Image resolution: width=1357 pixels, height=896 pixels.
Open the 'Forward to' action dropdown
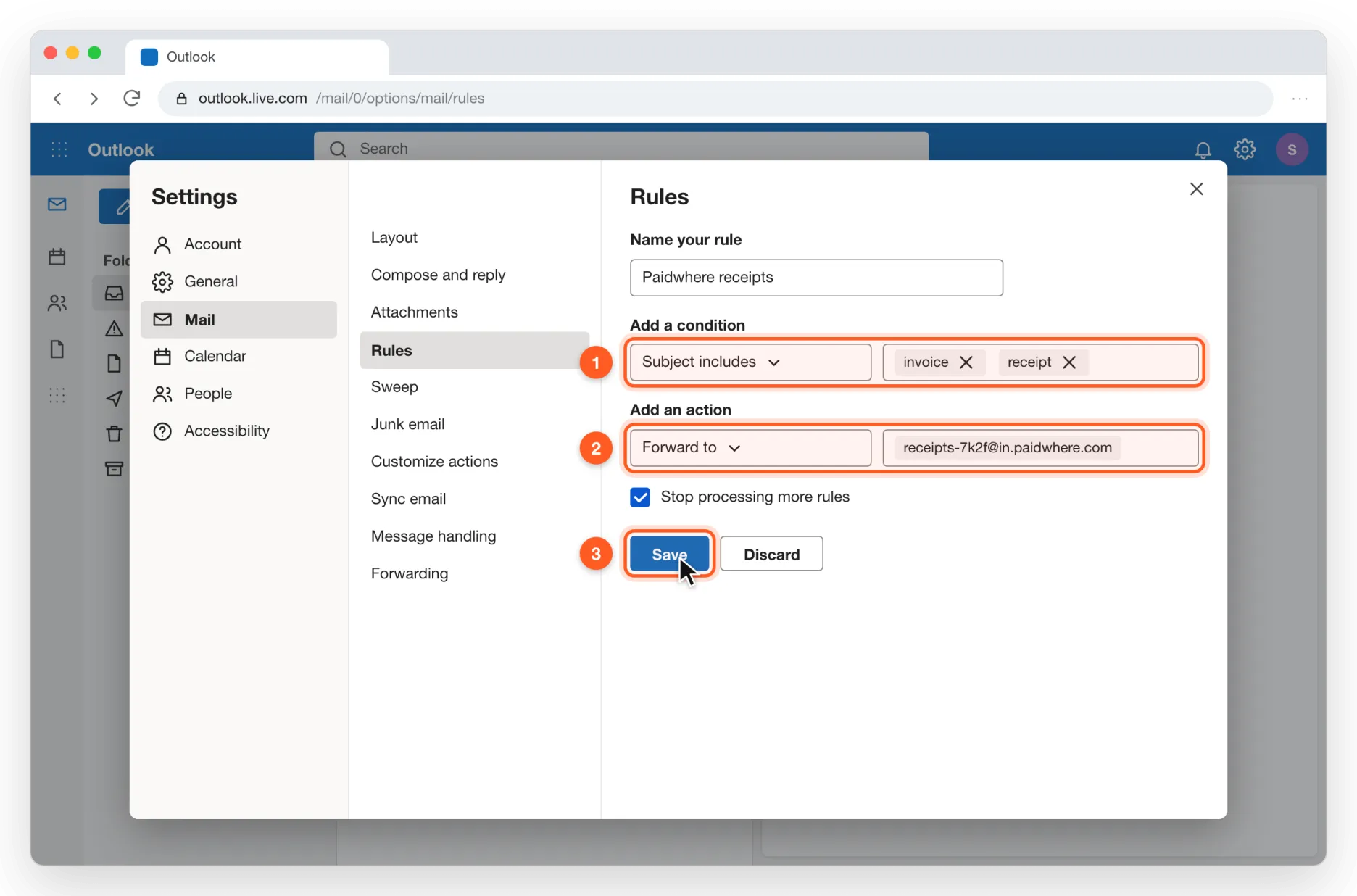tap(750, 448)
